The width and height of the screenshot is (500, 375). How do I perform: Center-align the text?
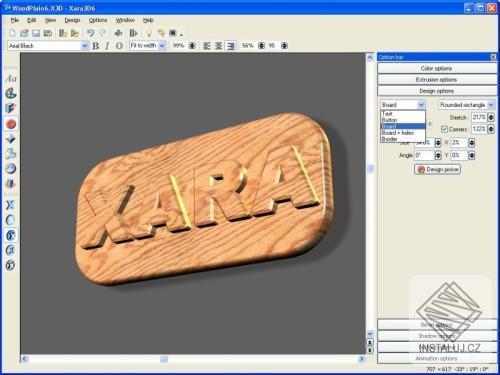(x=218, y=46)
